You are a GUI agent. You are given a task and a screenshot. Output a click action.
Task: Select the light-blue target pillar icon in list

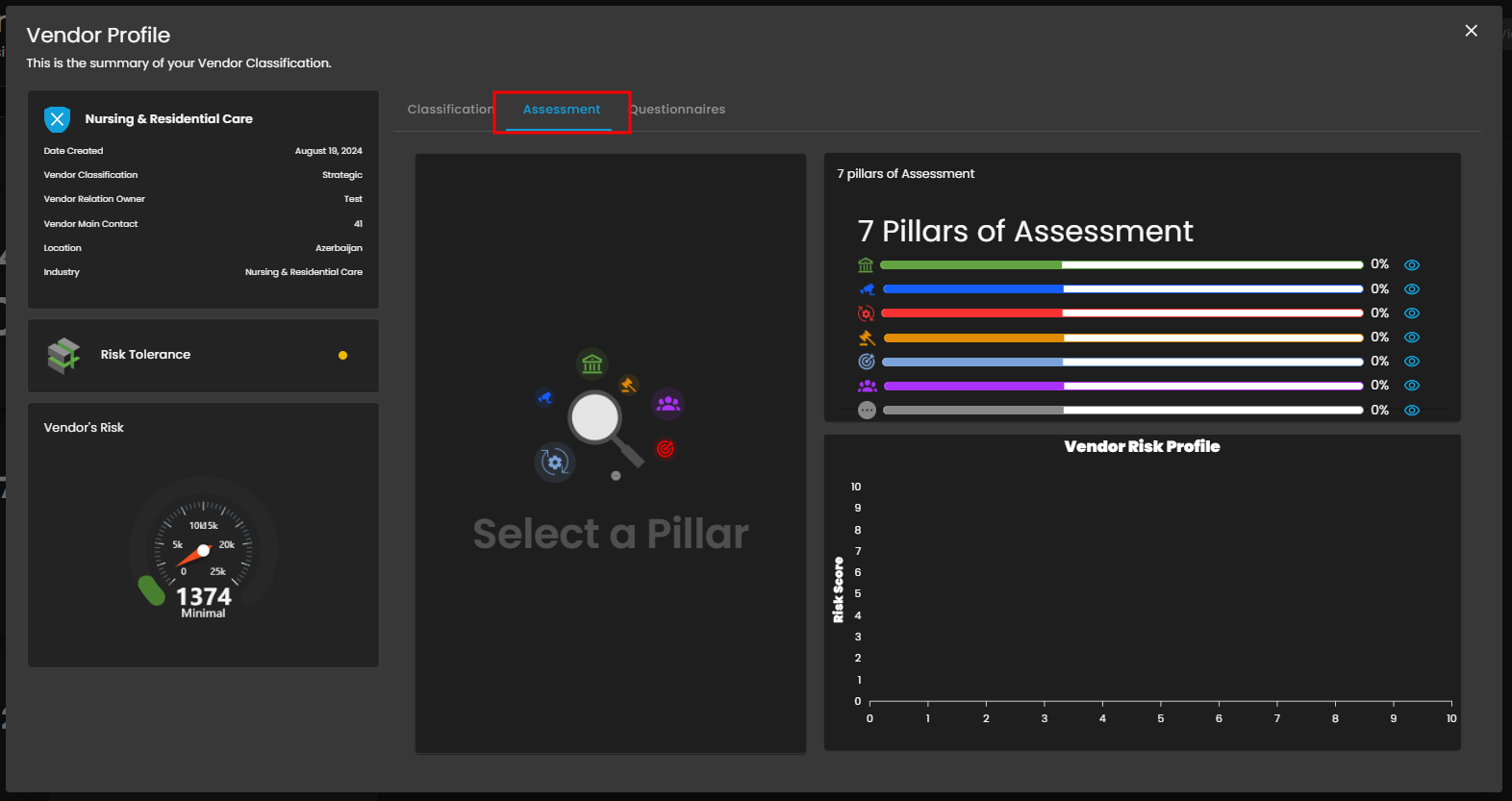tap(867, 362)
